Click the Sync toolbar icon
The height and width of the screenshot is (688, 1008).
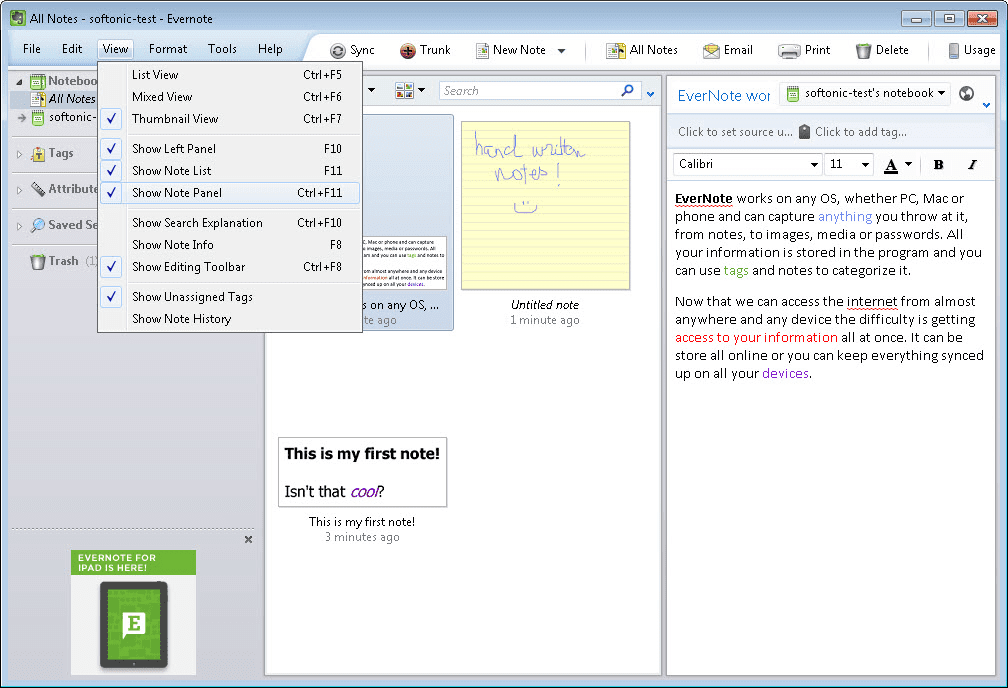point(338,51)
